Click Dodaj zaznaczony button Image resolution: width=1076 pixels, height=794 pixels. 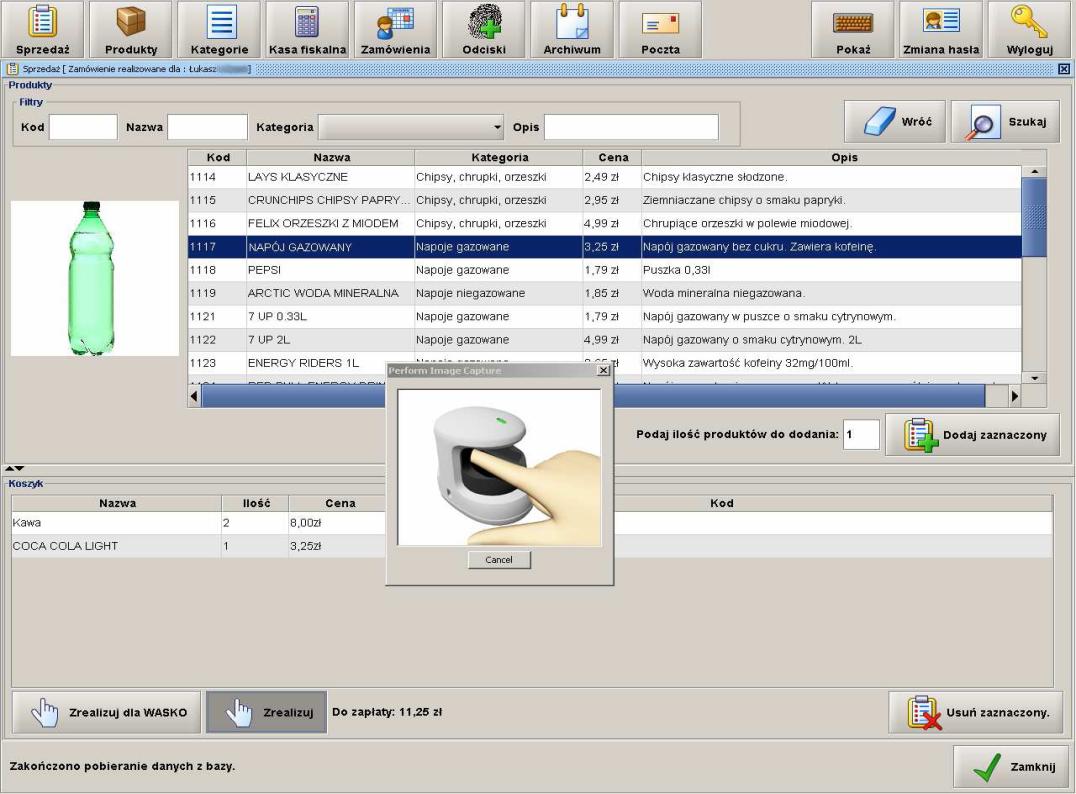pyautogui.click(x=972, y=434)
